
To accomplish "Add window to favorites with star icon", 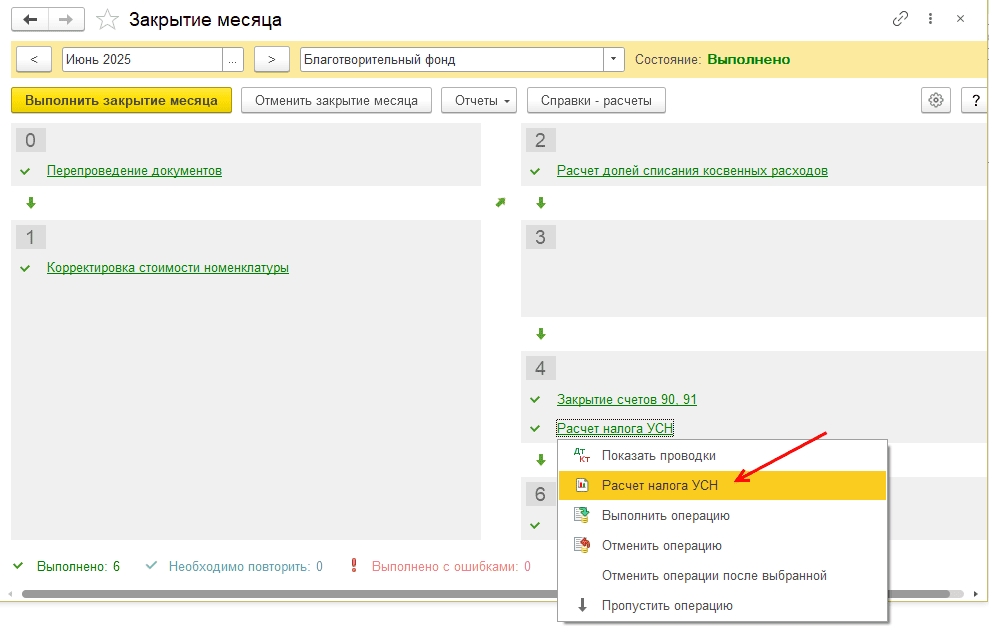I will 106,20.
